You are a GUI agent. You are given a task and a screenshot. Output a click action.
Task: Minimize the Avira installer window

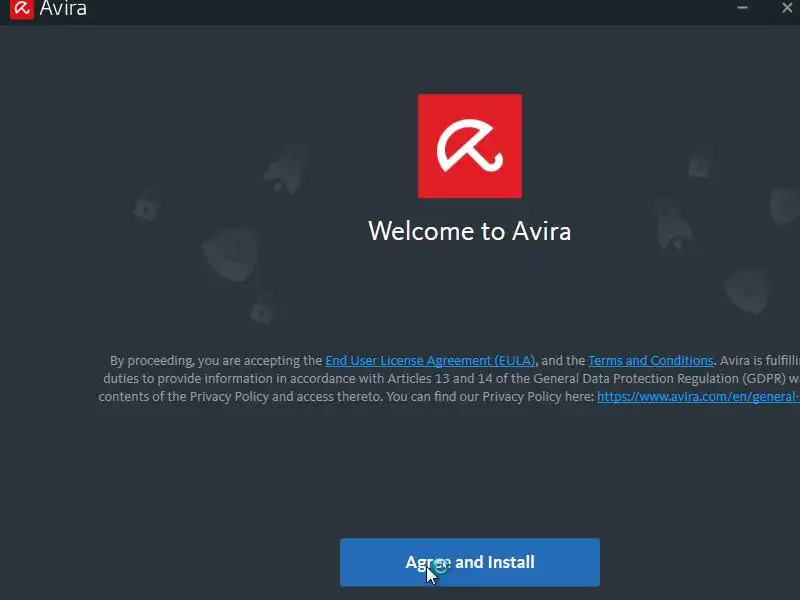742,8
